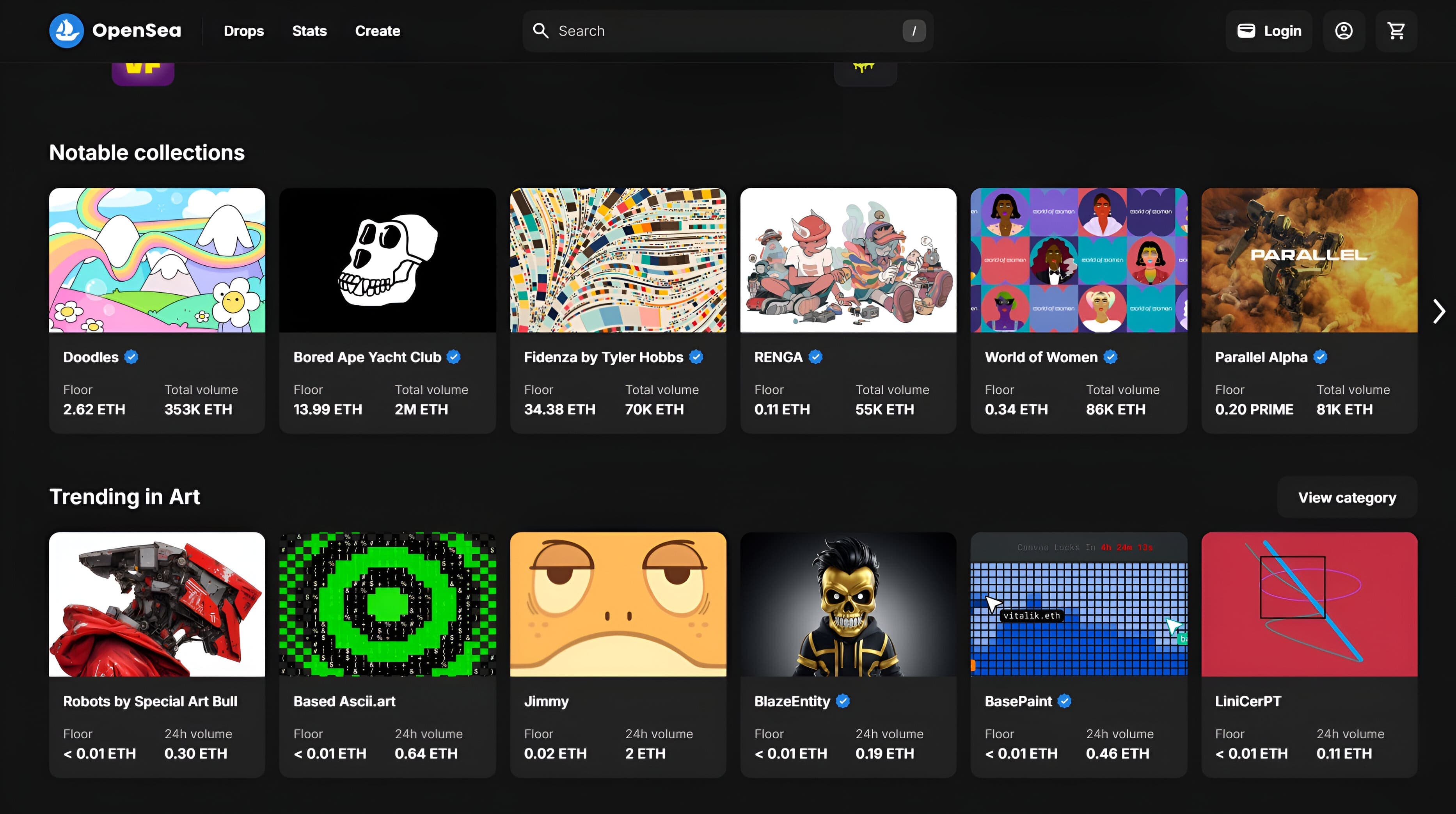Click the BasePaint verified badge

pos(1064,701)
